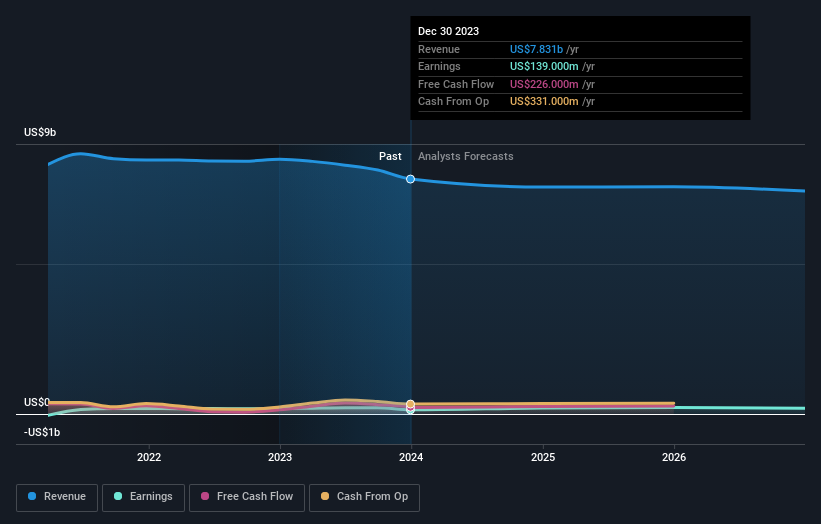
Task: Click the 2022 axis label
Action: [149, 457]
